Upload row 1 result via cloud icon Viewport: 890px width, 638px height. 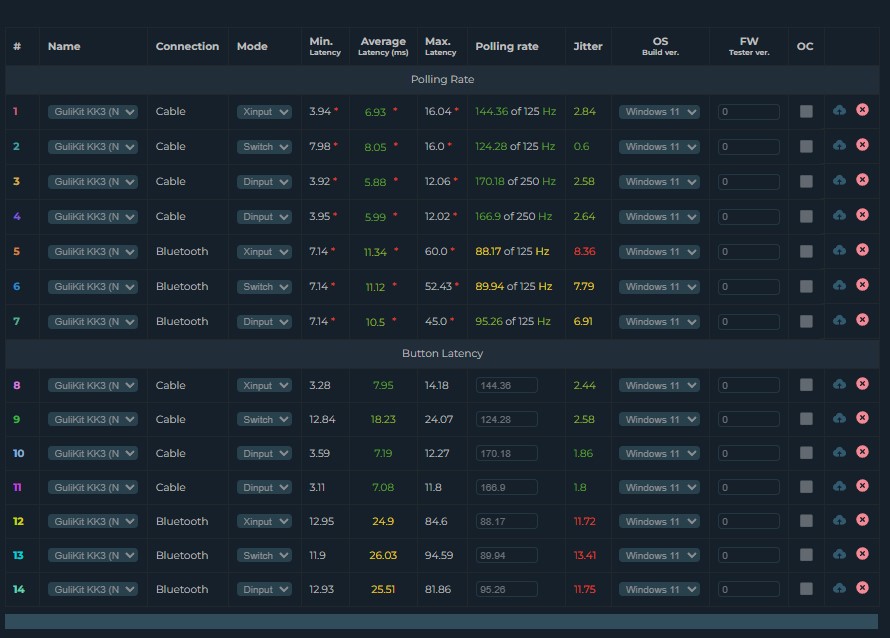[839, 110]
